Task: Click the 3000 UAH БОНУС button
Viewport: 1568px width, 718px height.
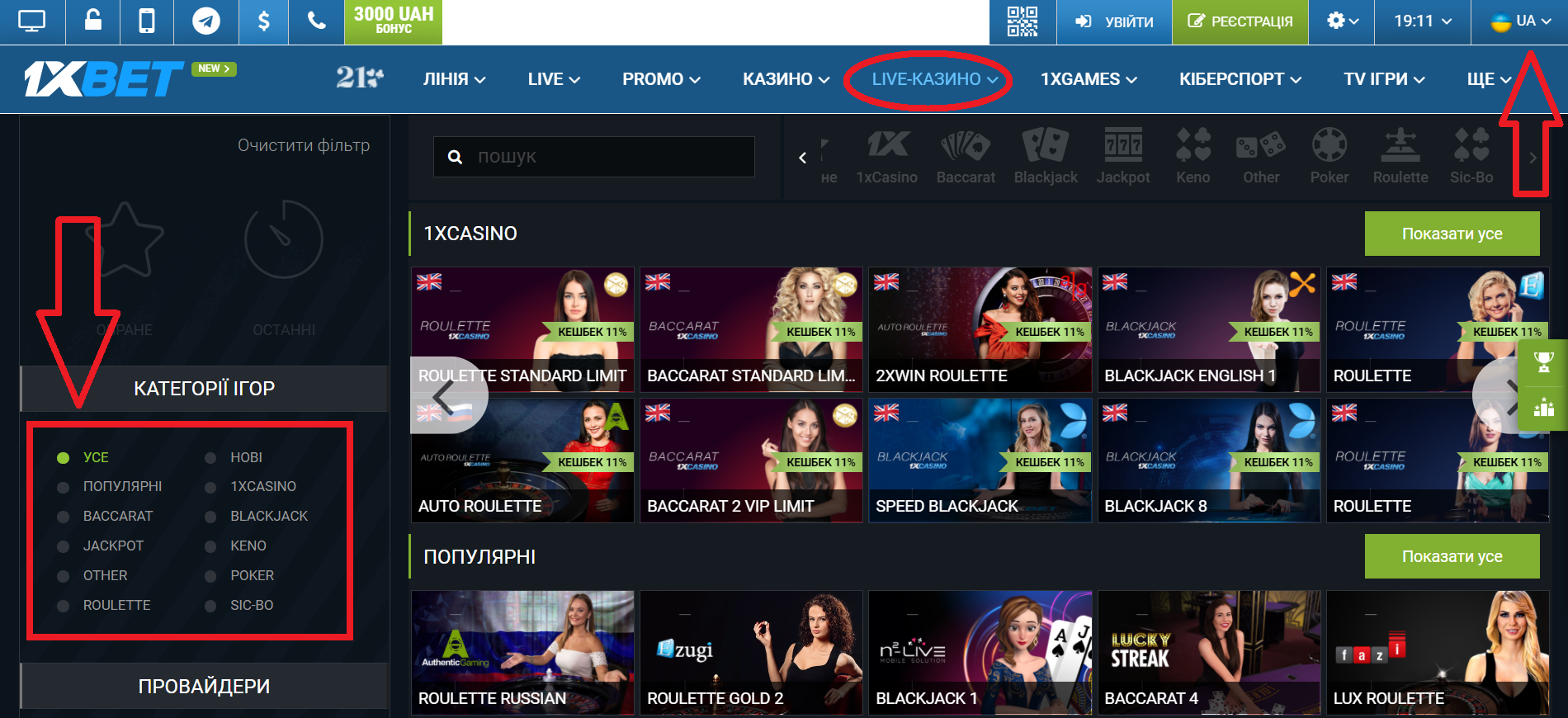Action: [x=394, y=21]
